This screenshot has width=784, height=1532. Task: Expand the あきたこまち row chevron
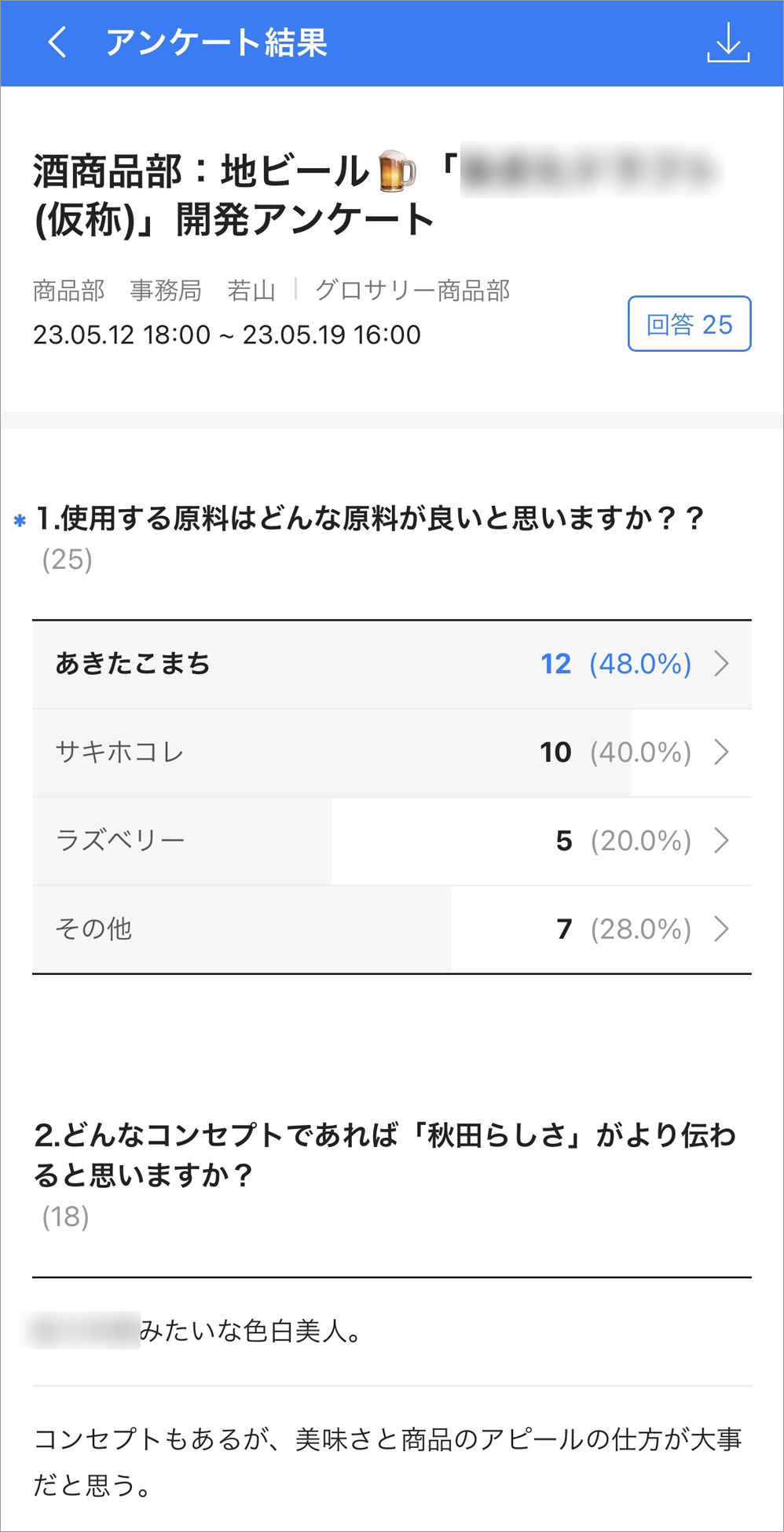point(722,664)
